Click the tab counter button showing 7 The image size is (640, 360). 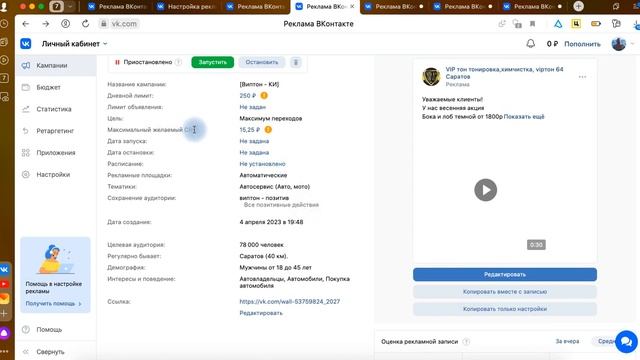[56, 7]
